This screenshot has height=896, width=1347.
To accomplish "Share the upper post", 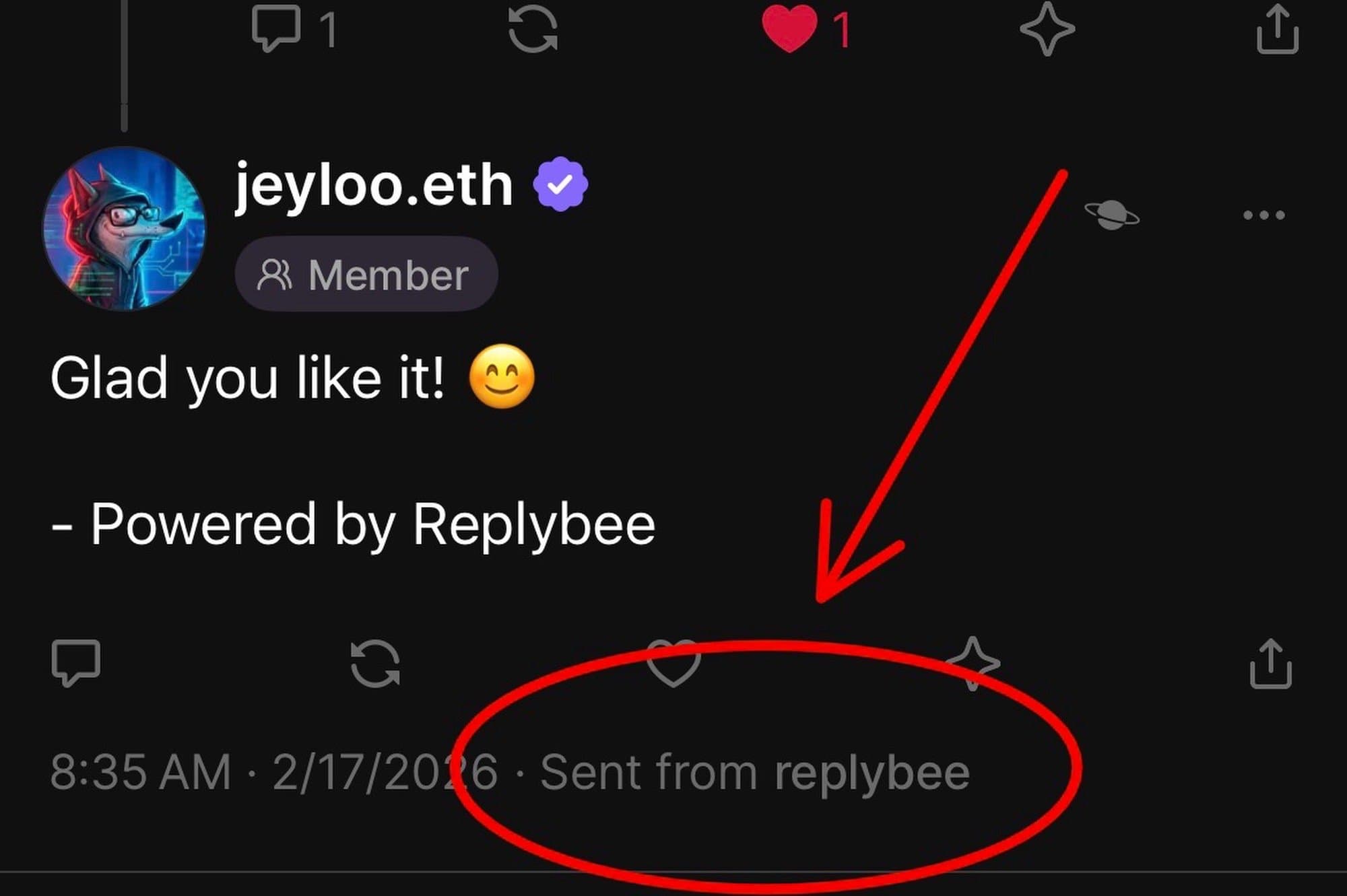I will (1277, 30).
